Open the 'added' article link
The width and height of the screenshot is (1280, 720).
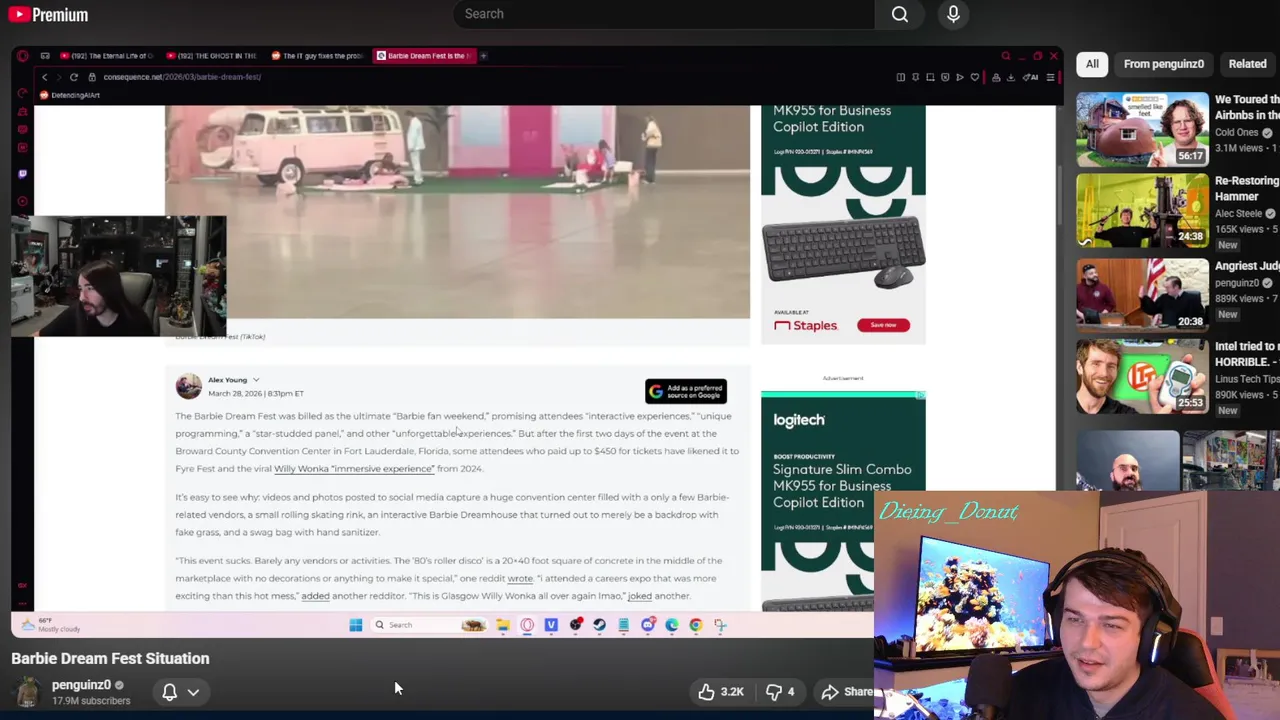tap(315, 596)
